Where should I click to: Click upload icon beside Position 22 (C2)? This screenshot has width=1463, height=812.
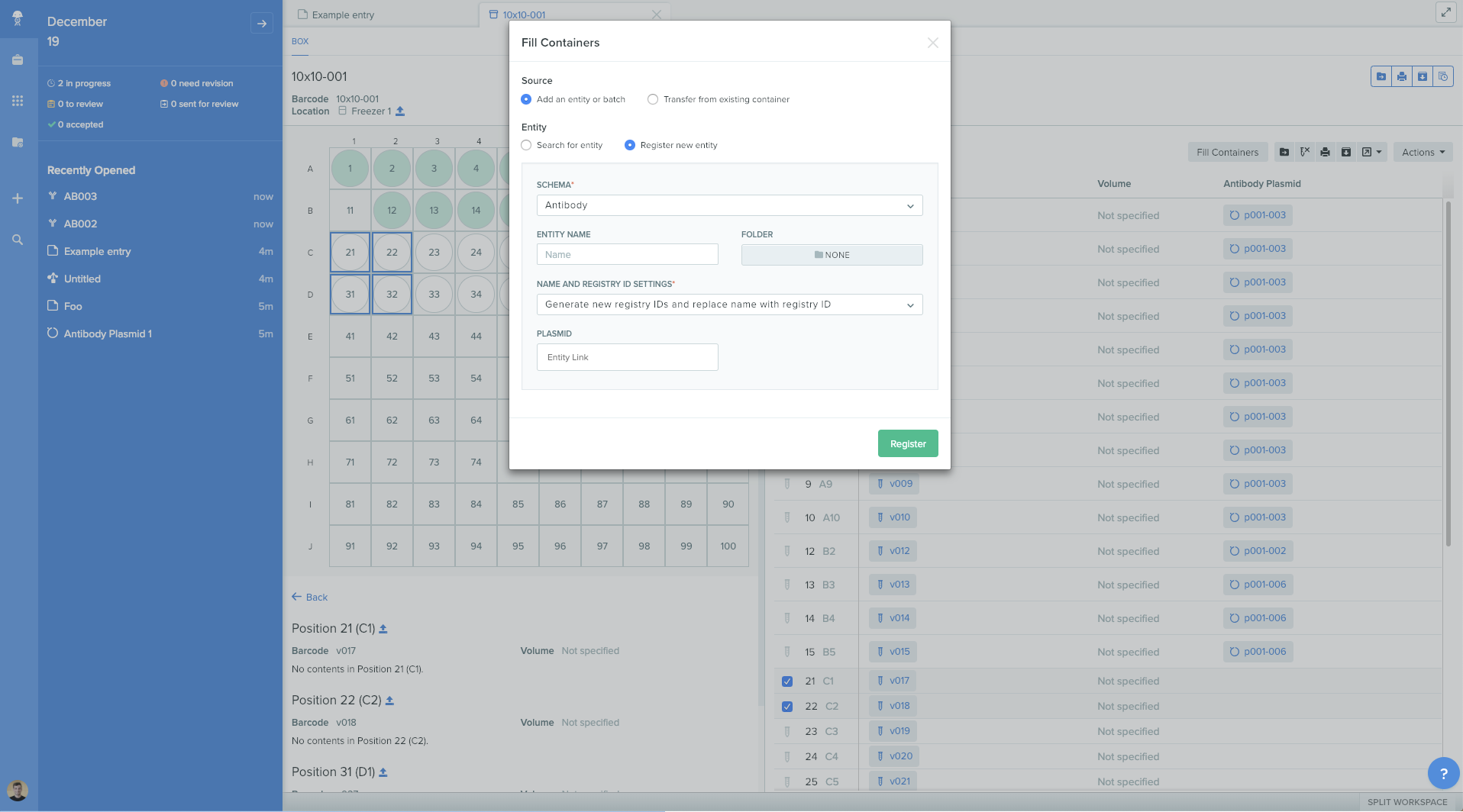click(x=389, y=701)
